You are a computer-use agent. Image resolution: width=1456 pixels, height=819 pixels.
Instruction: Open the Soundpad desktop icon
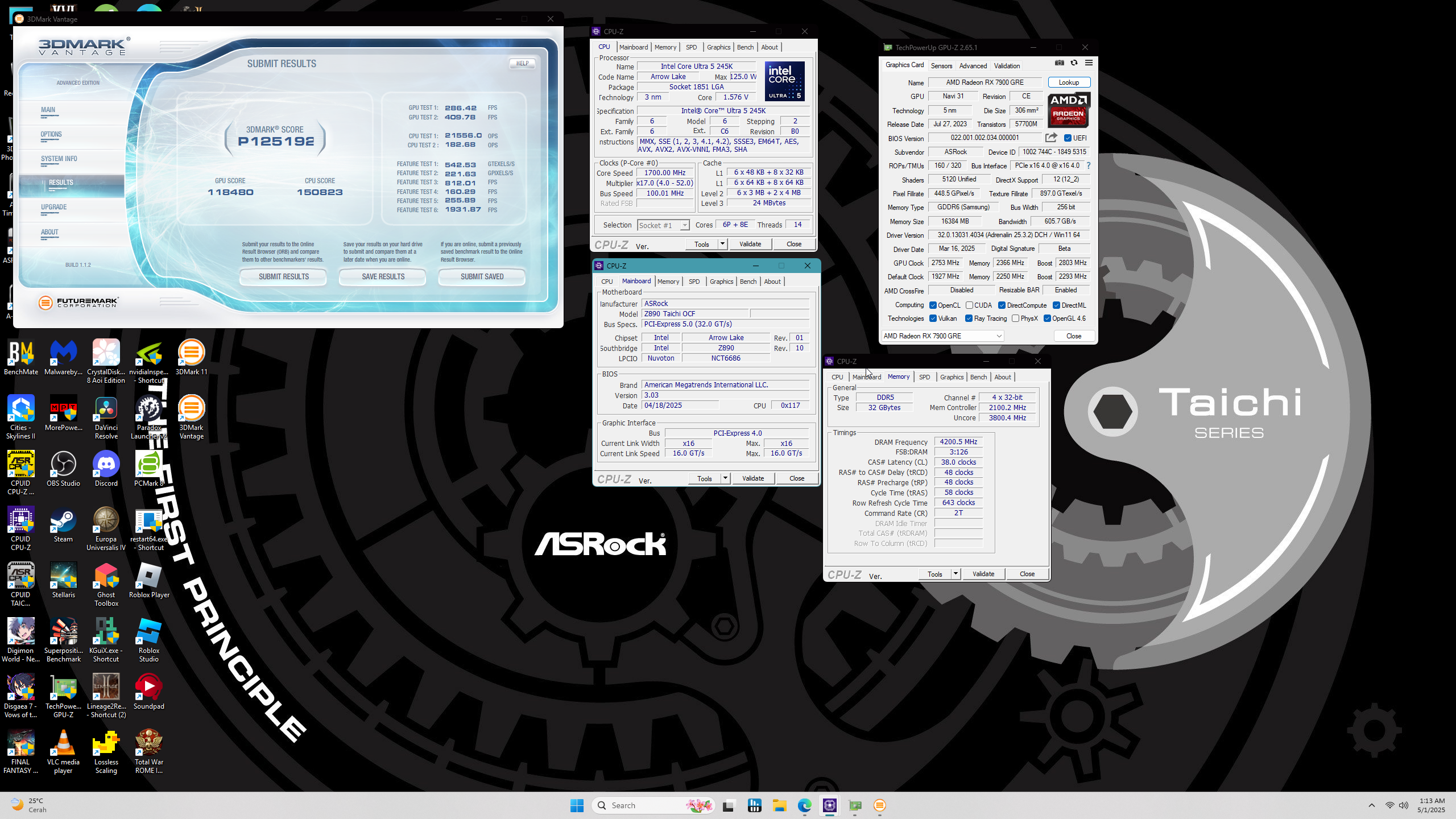tap(149, 692)
